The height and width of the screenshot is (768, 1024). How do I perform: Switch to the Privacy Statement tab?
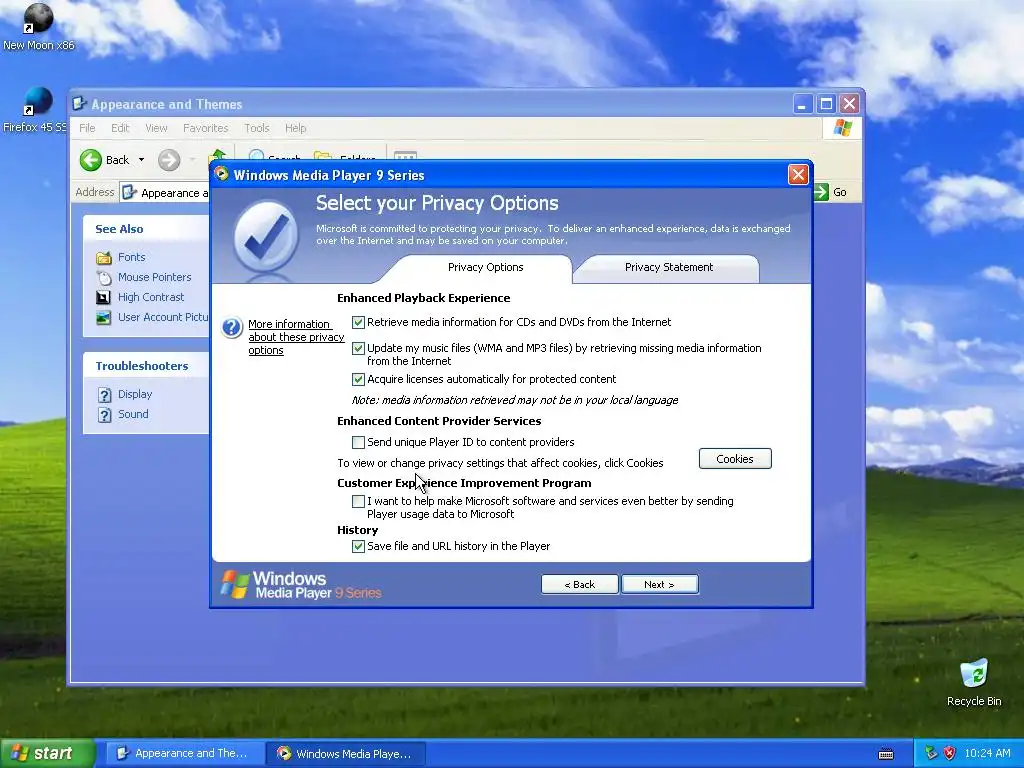coord(669,267)
